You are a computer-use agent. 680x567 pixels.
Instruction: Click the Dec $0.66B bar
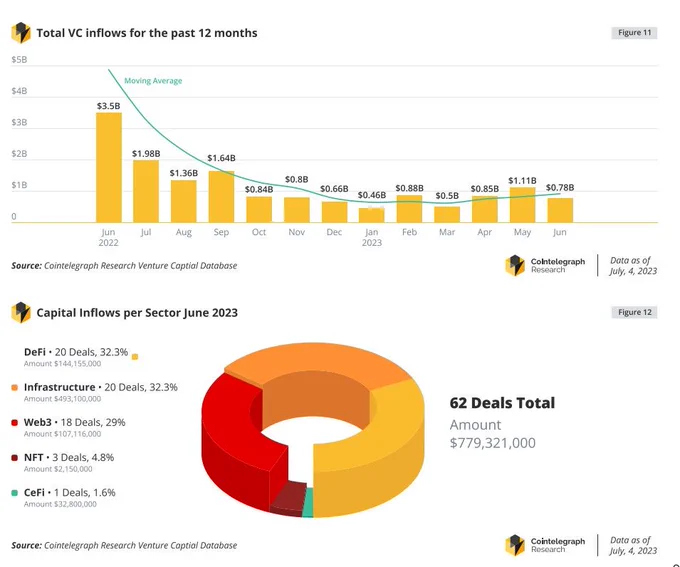[334, 212]
